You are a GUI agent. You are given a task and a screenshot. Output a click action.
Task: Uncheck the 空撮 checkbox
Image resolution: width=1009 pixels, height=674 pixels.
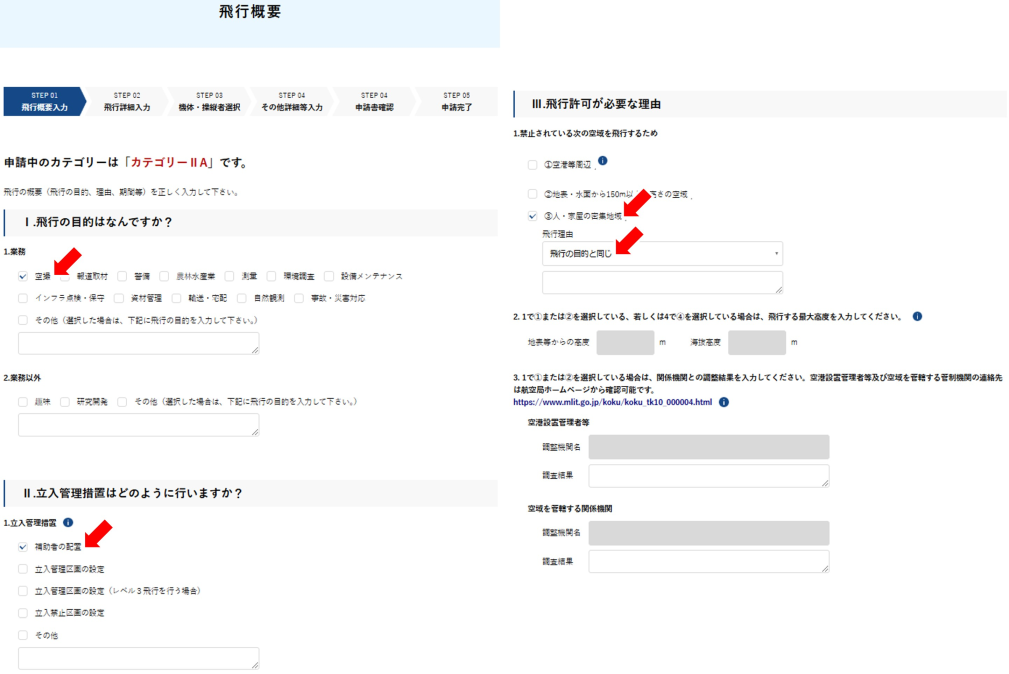(23, 276)
